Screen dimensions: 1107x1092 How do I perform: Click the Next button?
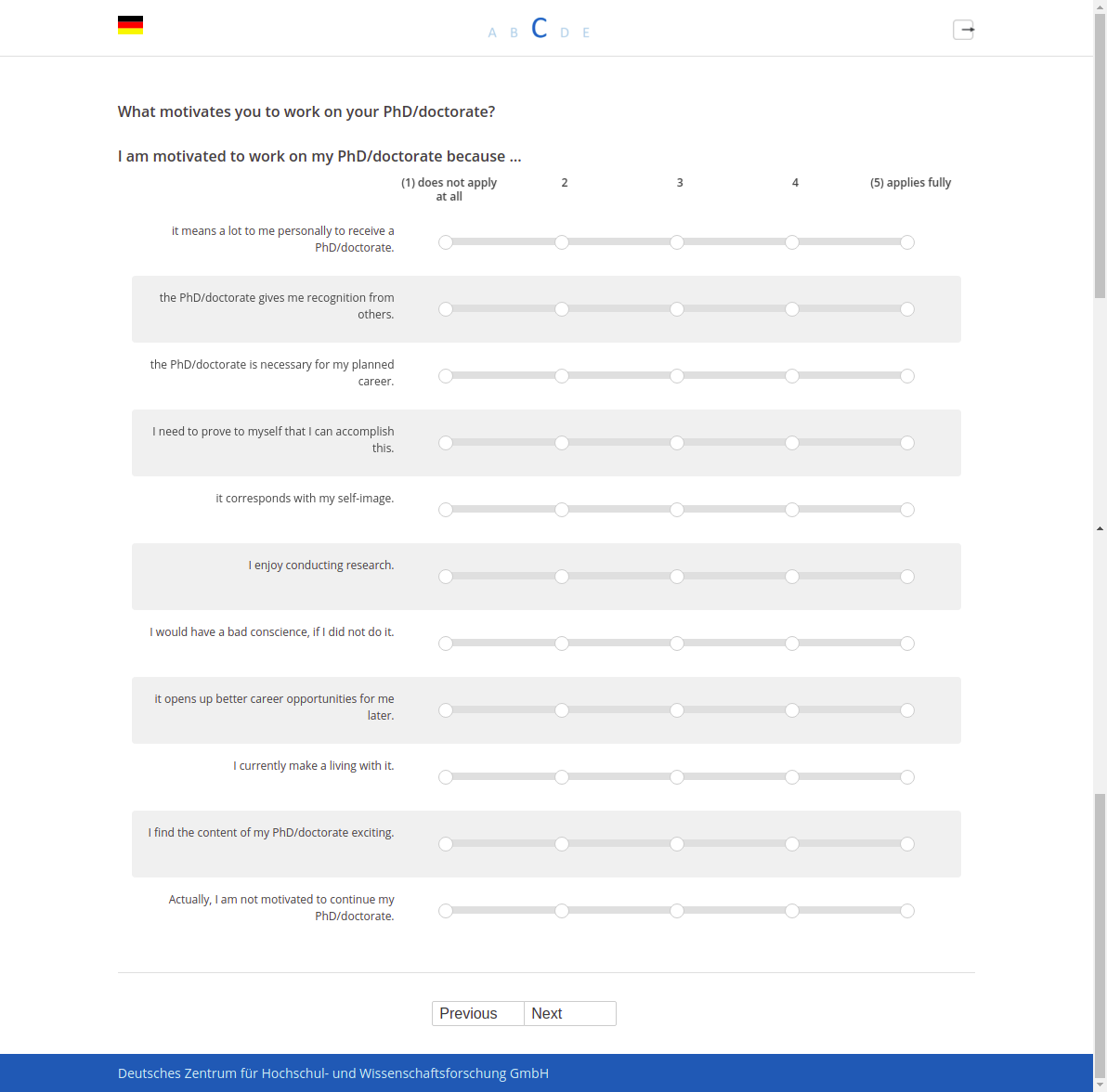[570, 1014]
